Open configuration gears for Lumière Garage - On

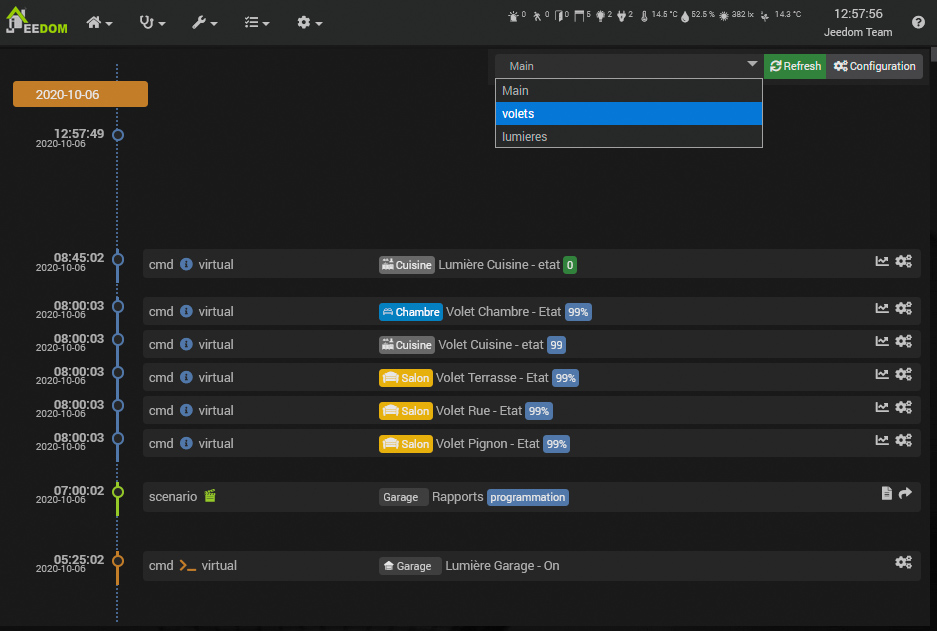[x=903, y=562]
